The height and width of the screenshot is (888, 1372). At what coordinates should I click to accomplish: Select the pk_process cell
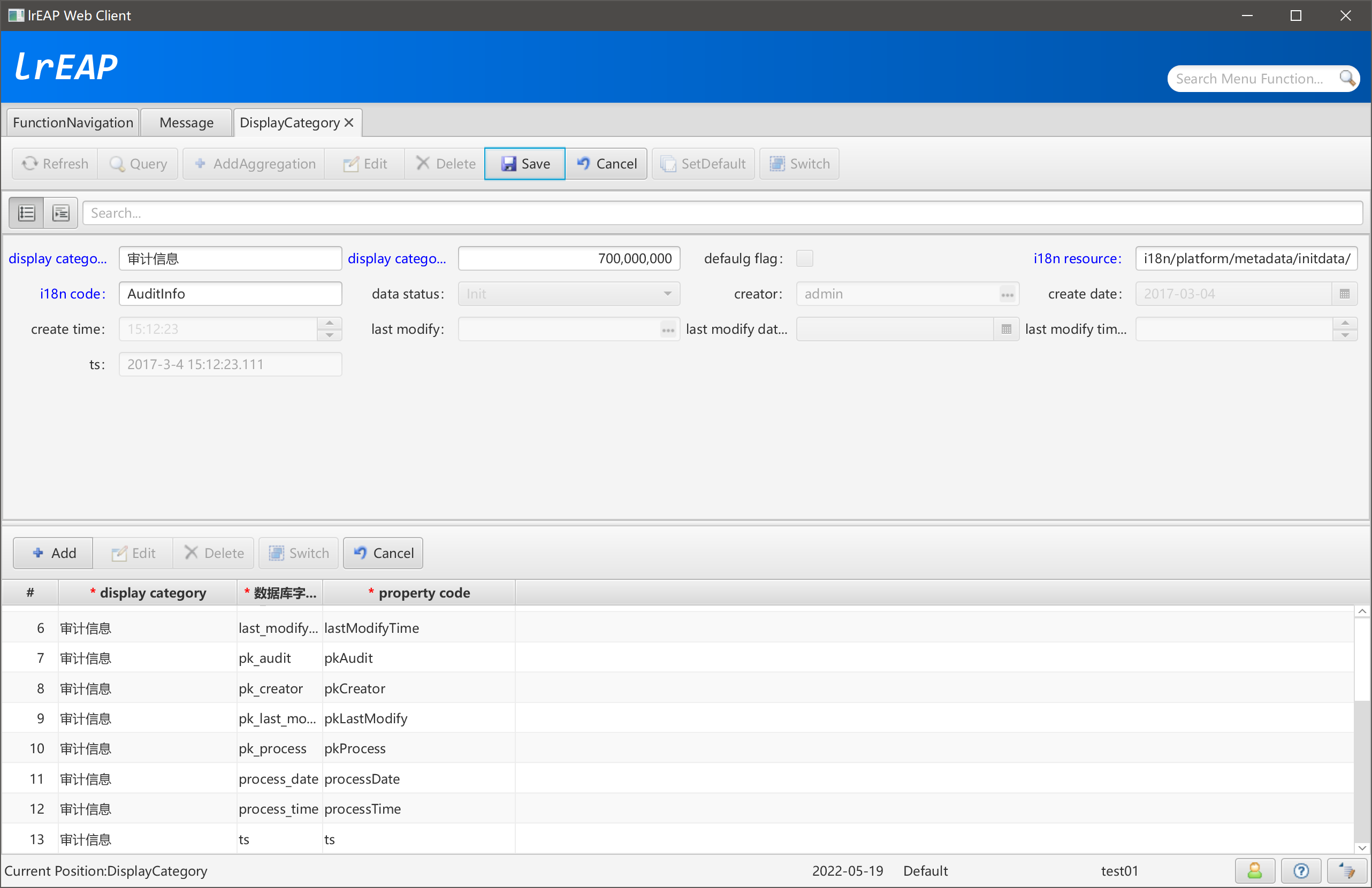point(279,748)
